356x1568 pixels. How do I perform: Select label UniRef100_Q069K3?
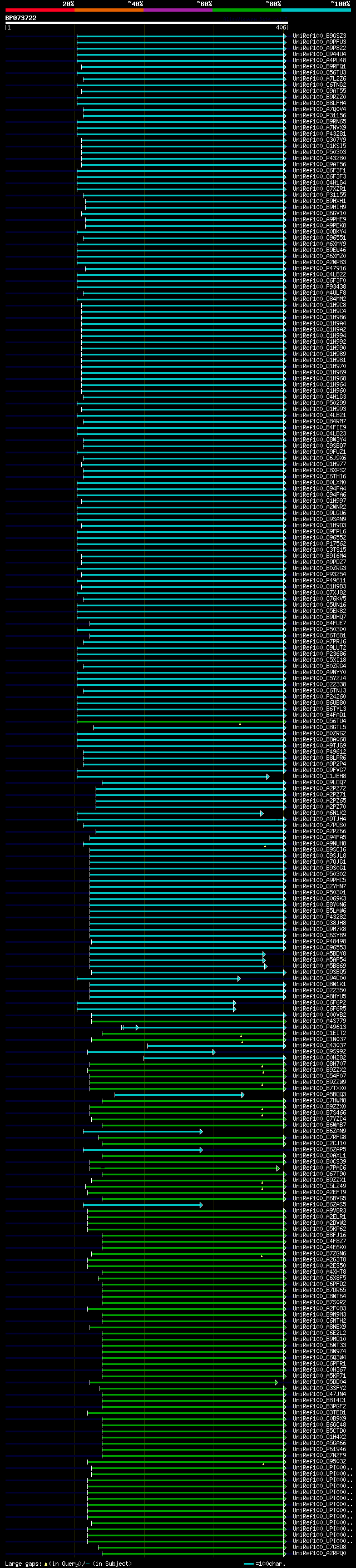(x=319, y=898)
